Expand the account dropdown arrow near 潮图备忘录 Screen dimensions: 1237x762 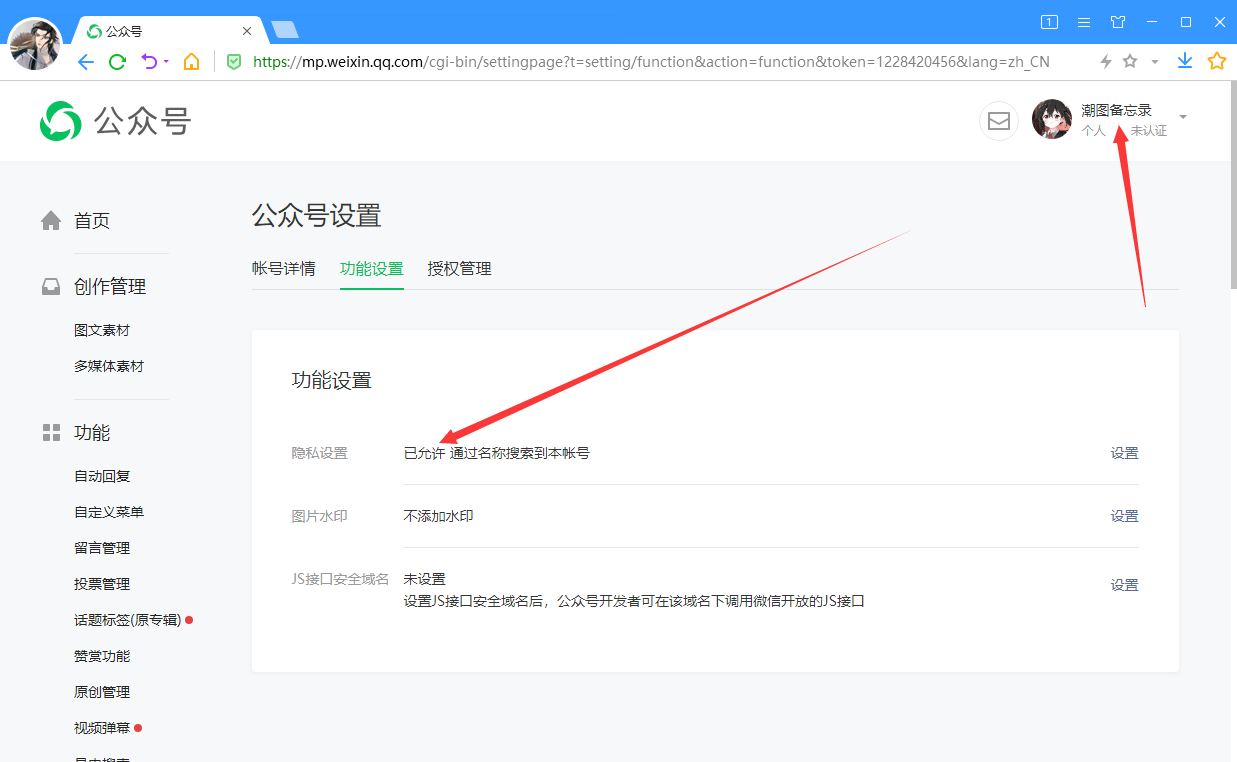[1183, 116]
